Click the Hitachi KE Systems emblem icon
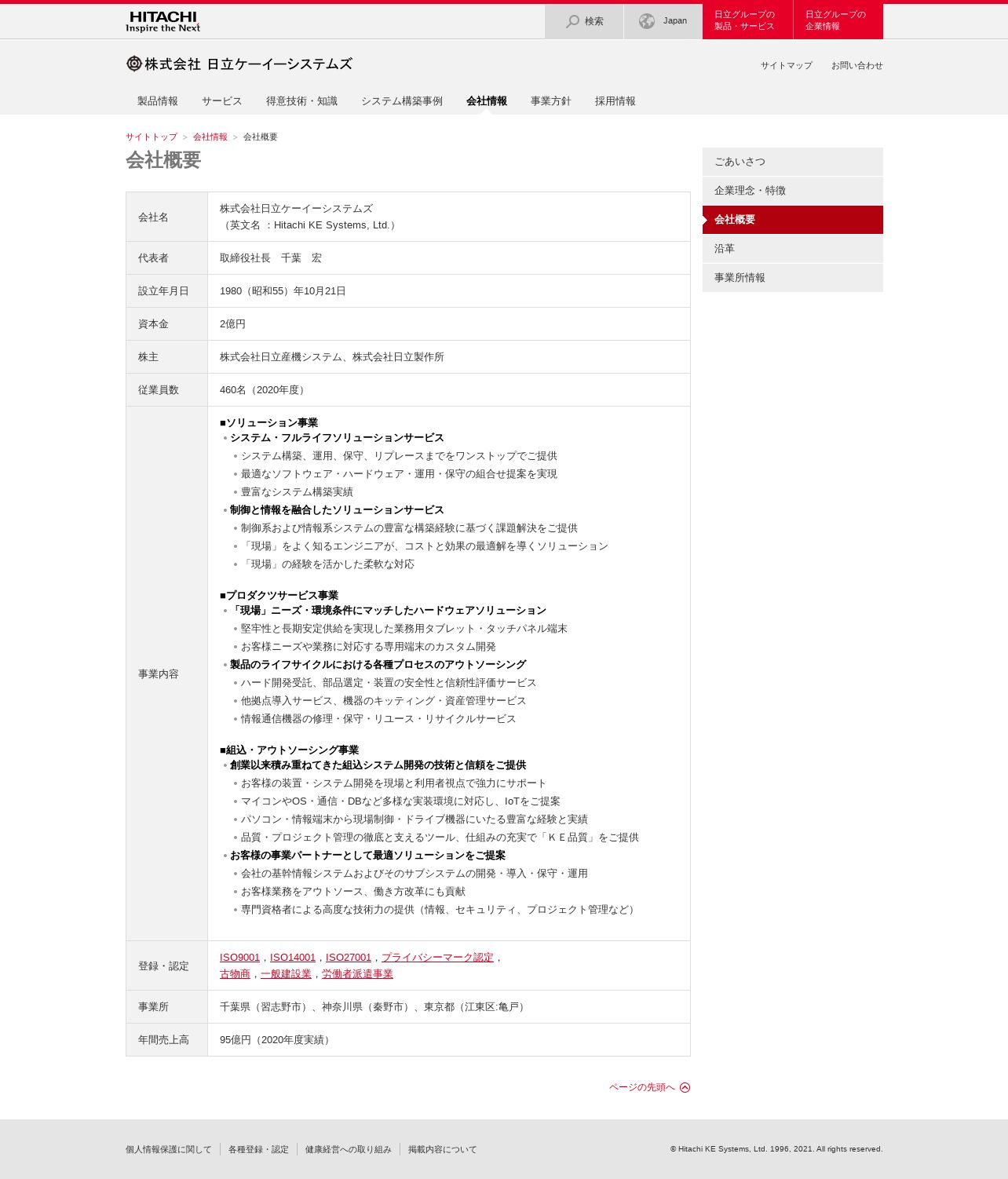This screenshot has height=1179, width=1008. pos(134,64)
